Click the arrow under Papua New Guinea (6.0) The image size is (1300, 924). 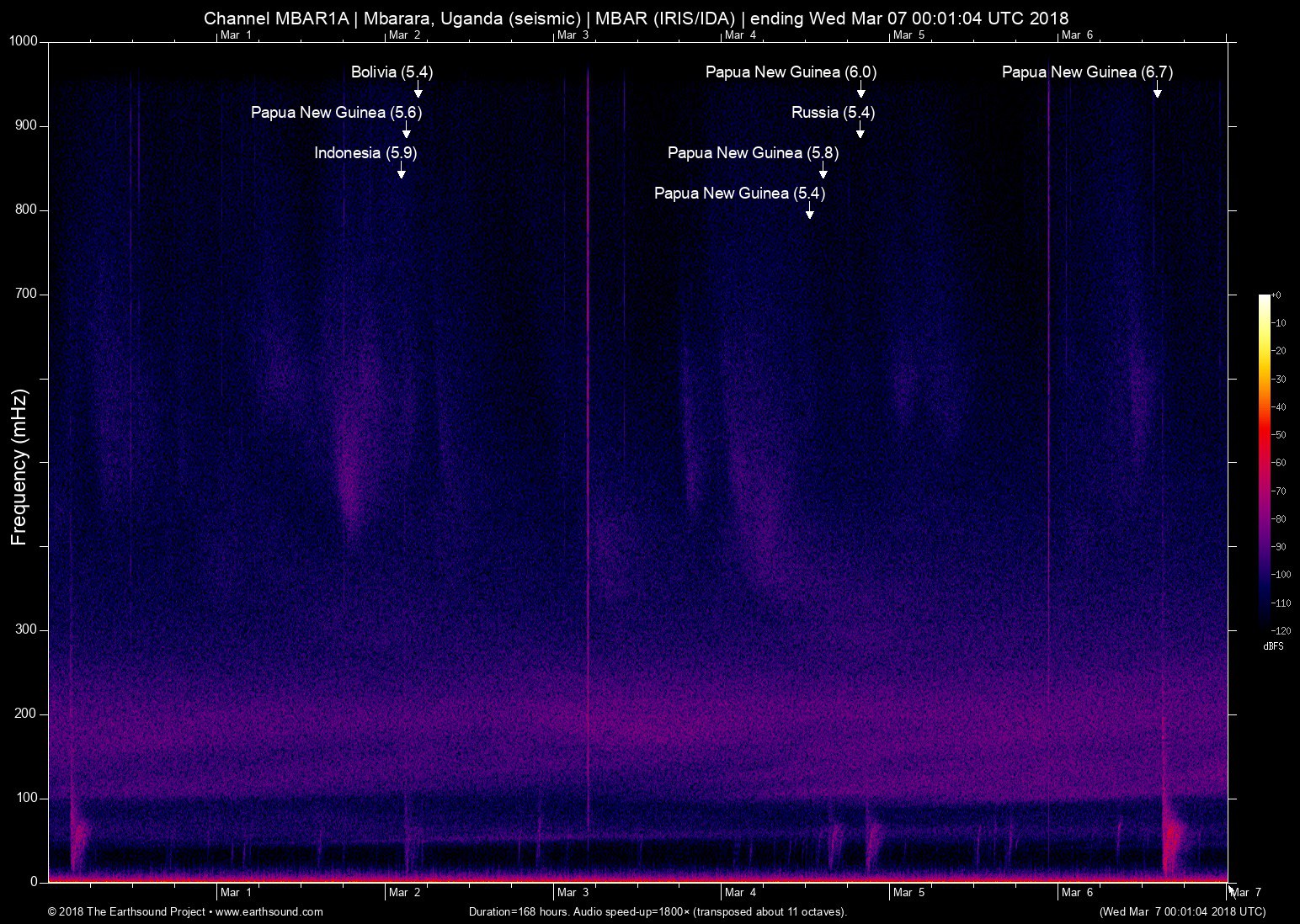860,90
